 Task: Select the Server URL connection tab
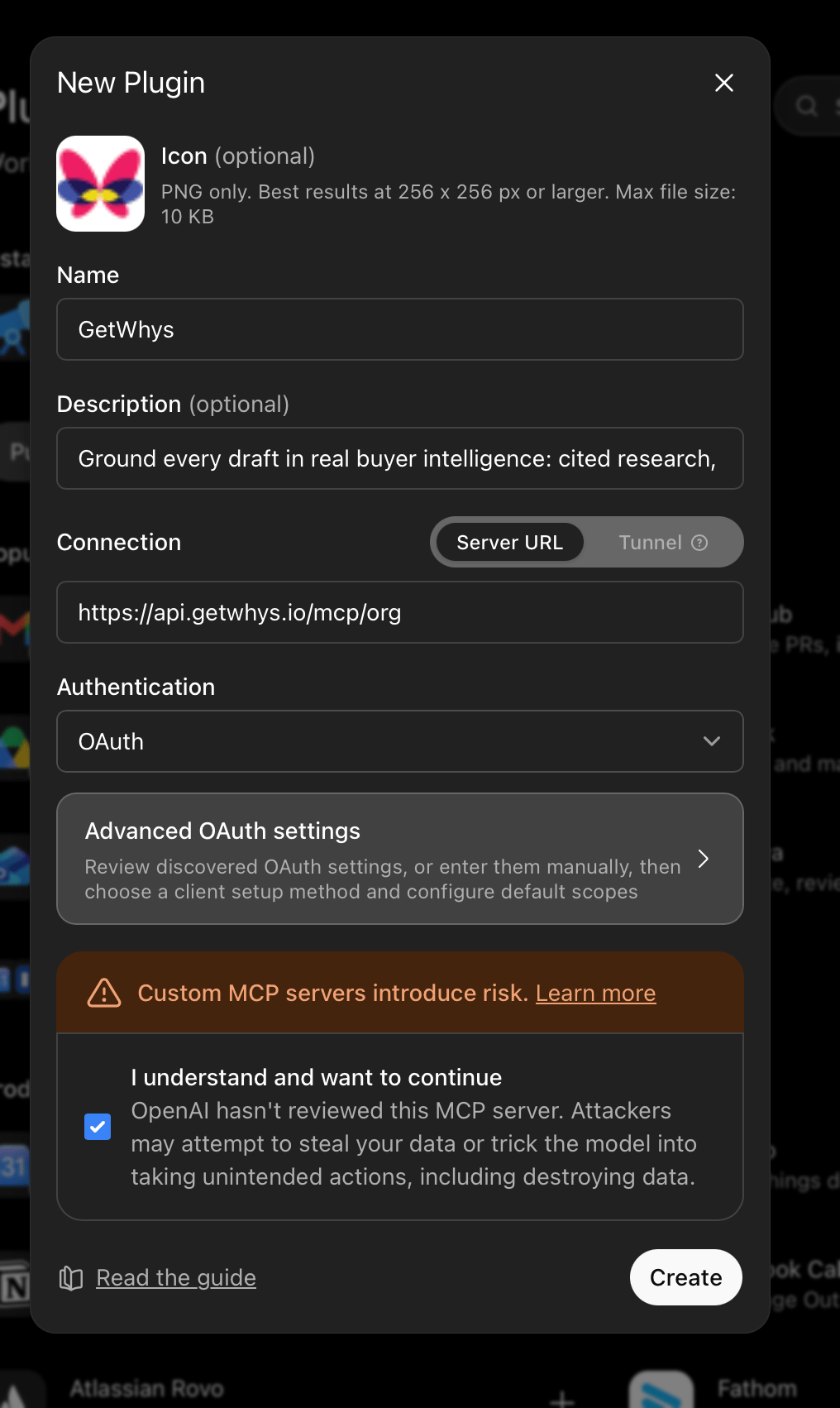coord(509,543)
